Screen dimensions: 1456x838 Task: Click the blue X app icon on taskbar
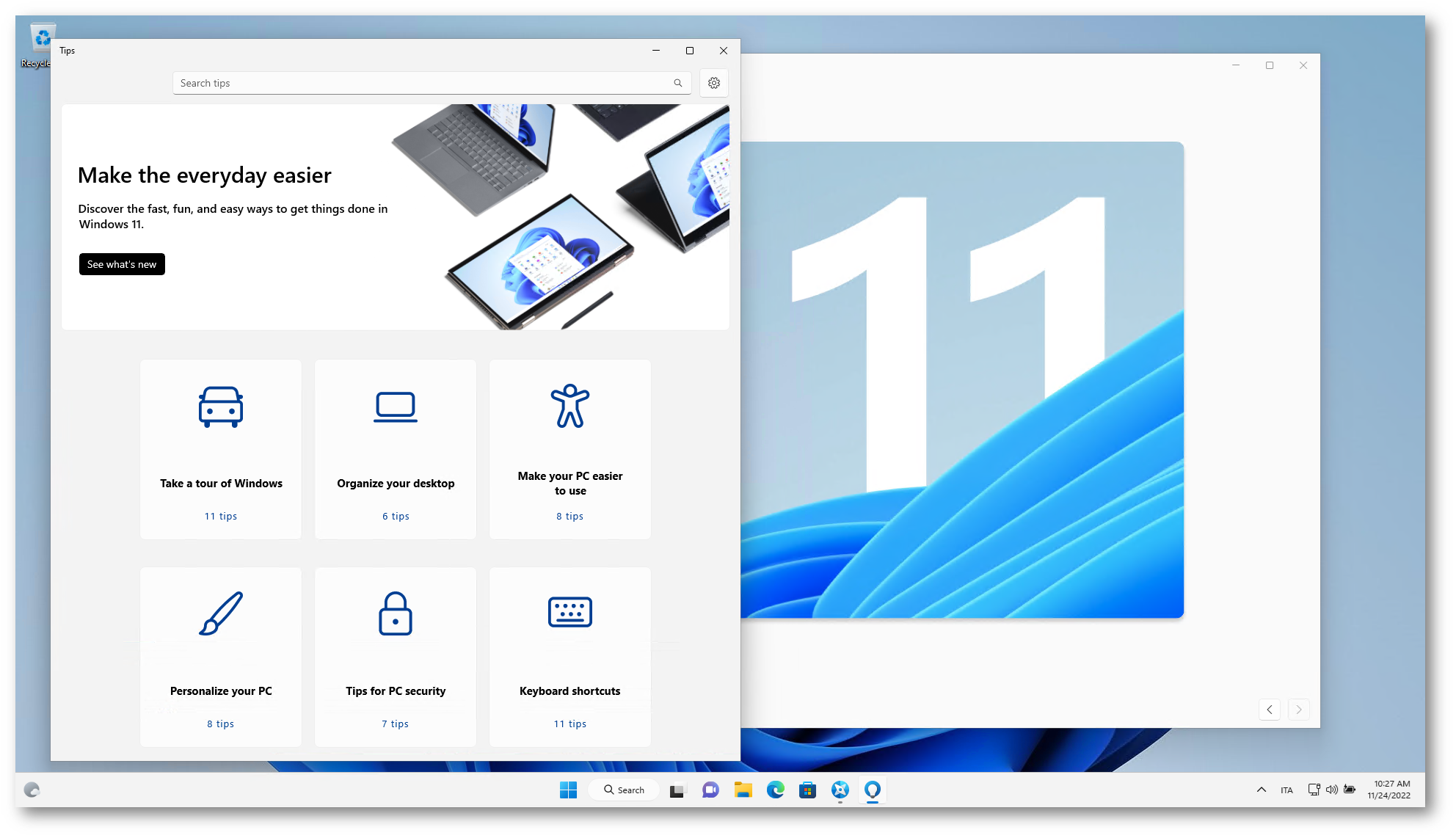click(840, 790)
